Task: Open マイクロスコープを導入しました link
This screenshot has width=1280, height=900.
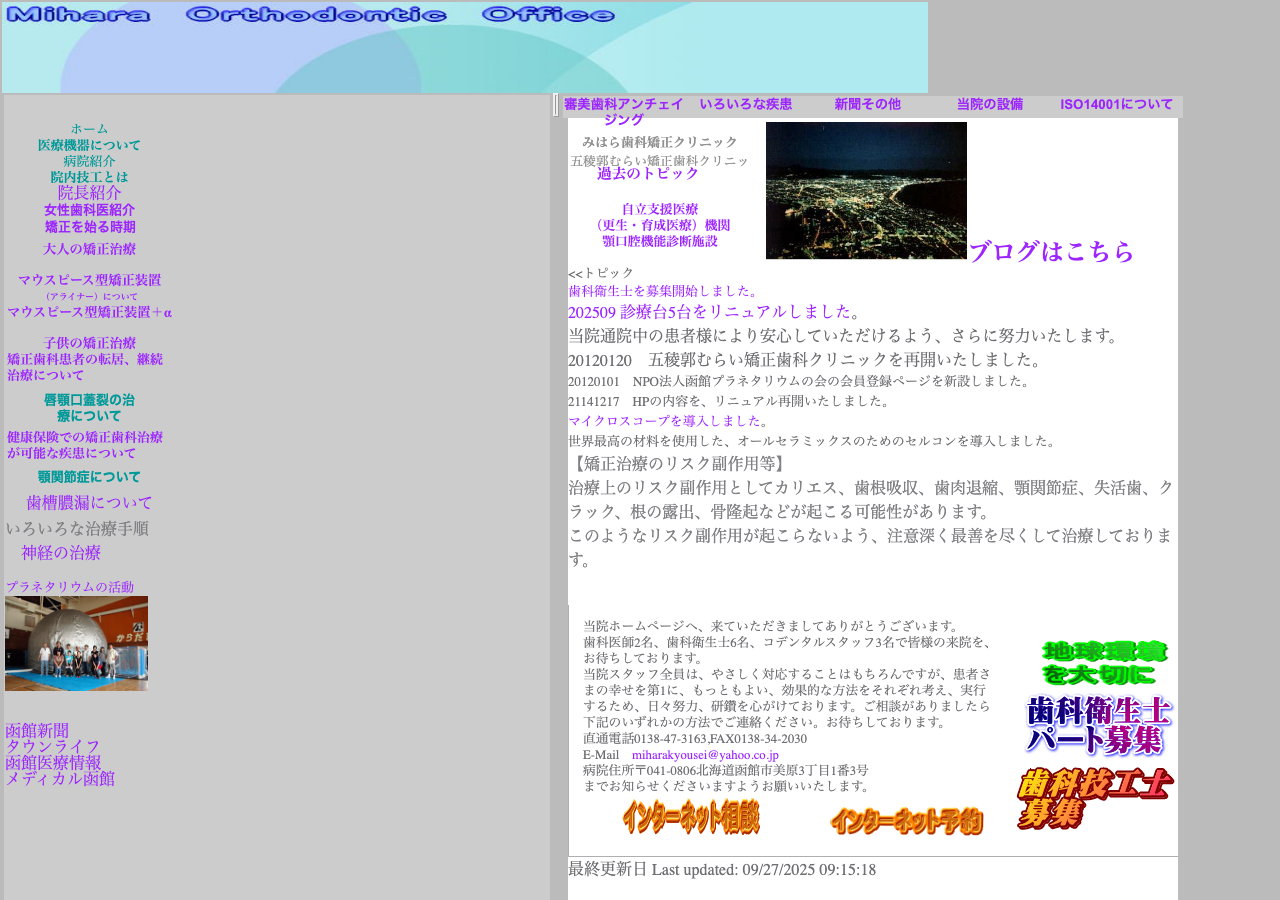Action: (664, 421)
